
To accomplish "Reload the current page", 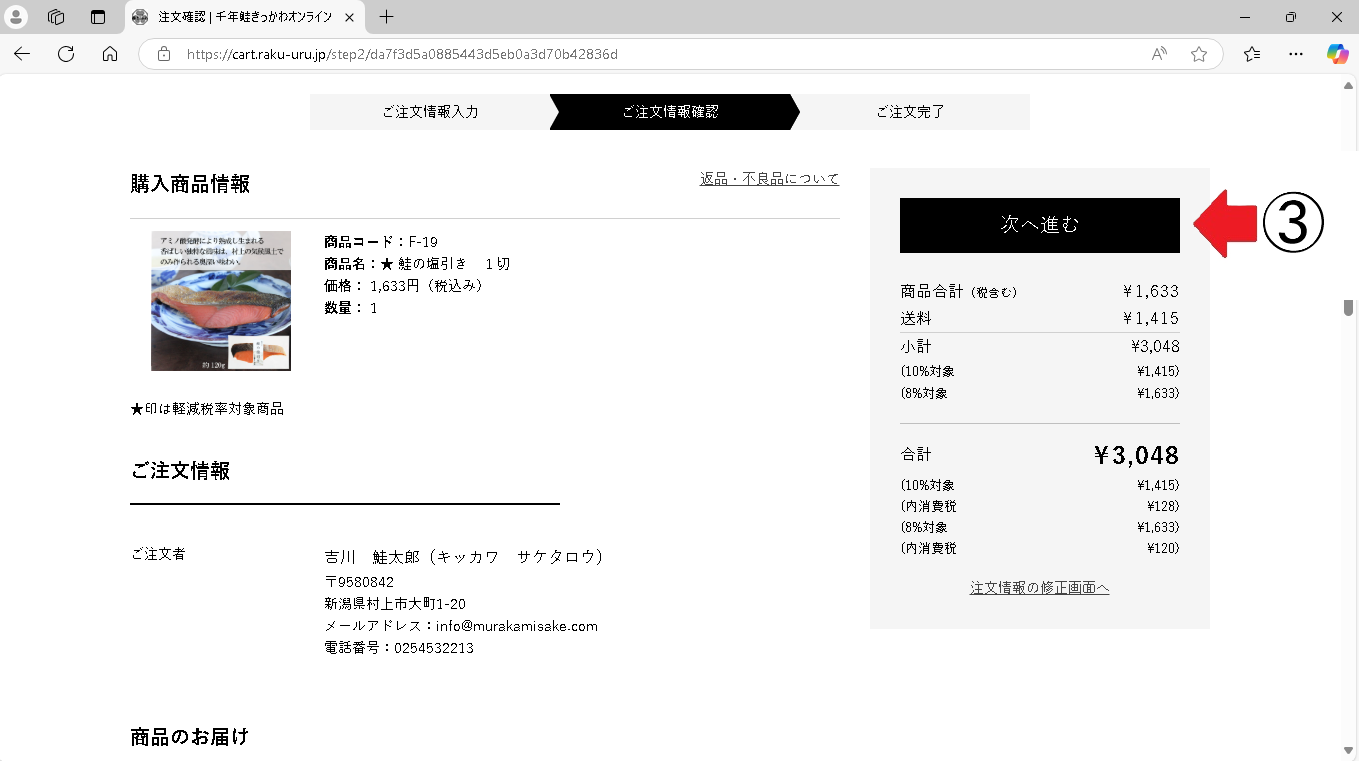I will (x=66, y=54).
